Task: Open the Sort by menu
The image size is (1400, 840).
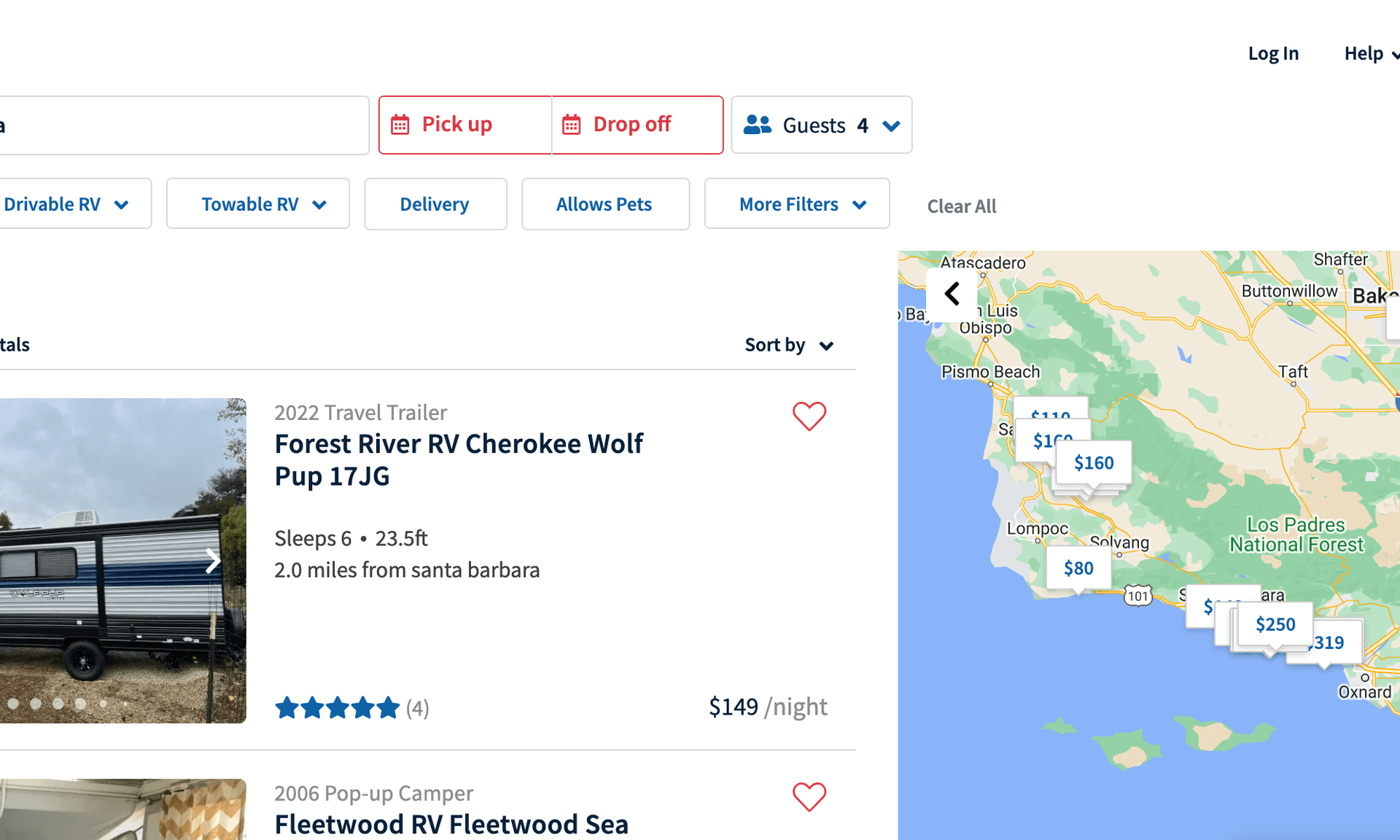Action: point(789,345)
